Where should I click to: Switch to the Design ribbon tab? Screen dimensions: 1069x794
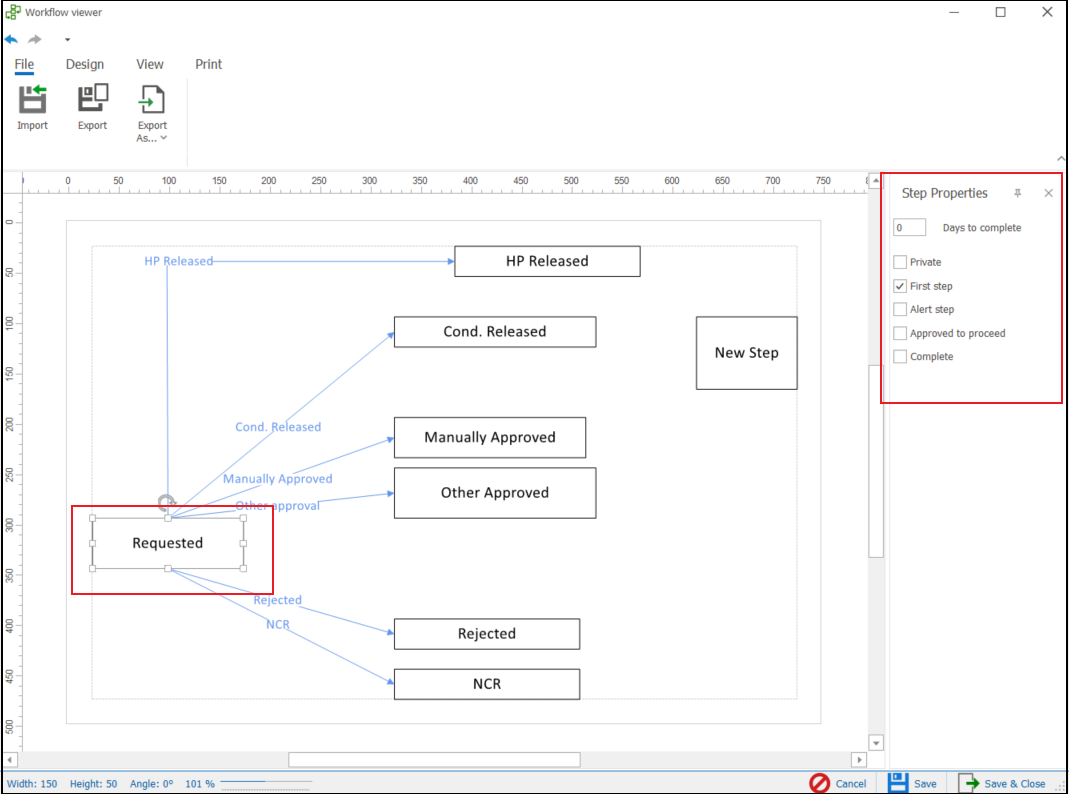coord(85,64)
